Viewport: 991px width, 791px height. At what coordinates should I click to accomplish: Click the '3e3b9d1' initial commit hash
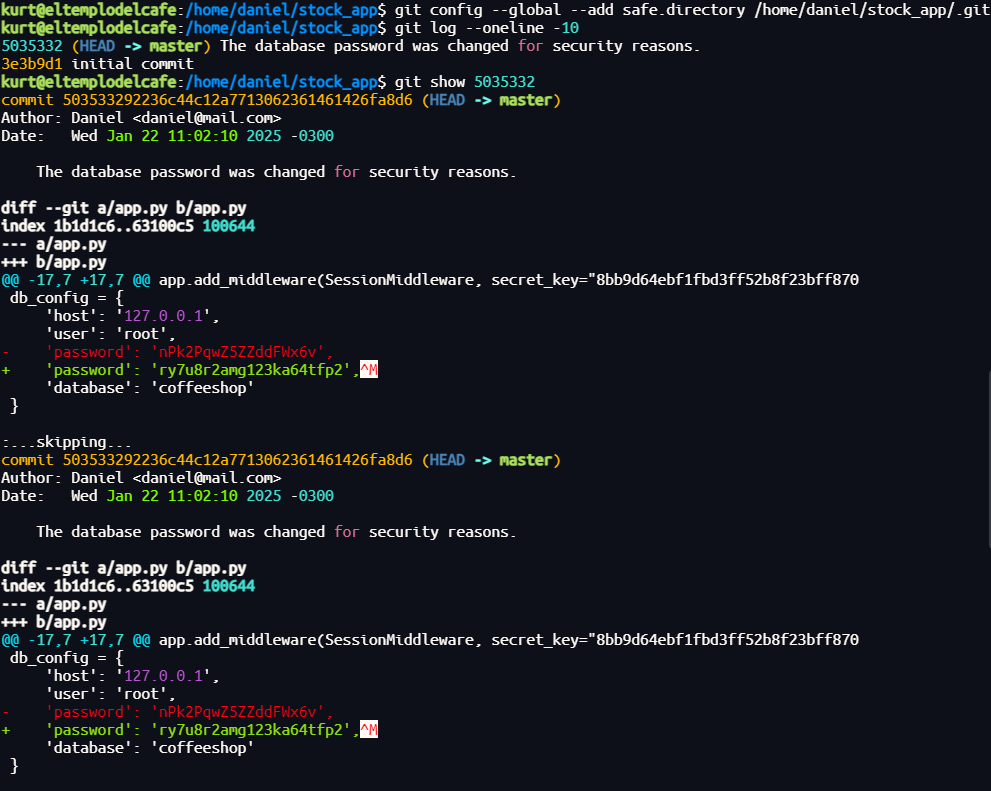[x=32, y=64]
